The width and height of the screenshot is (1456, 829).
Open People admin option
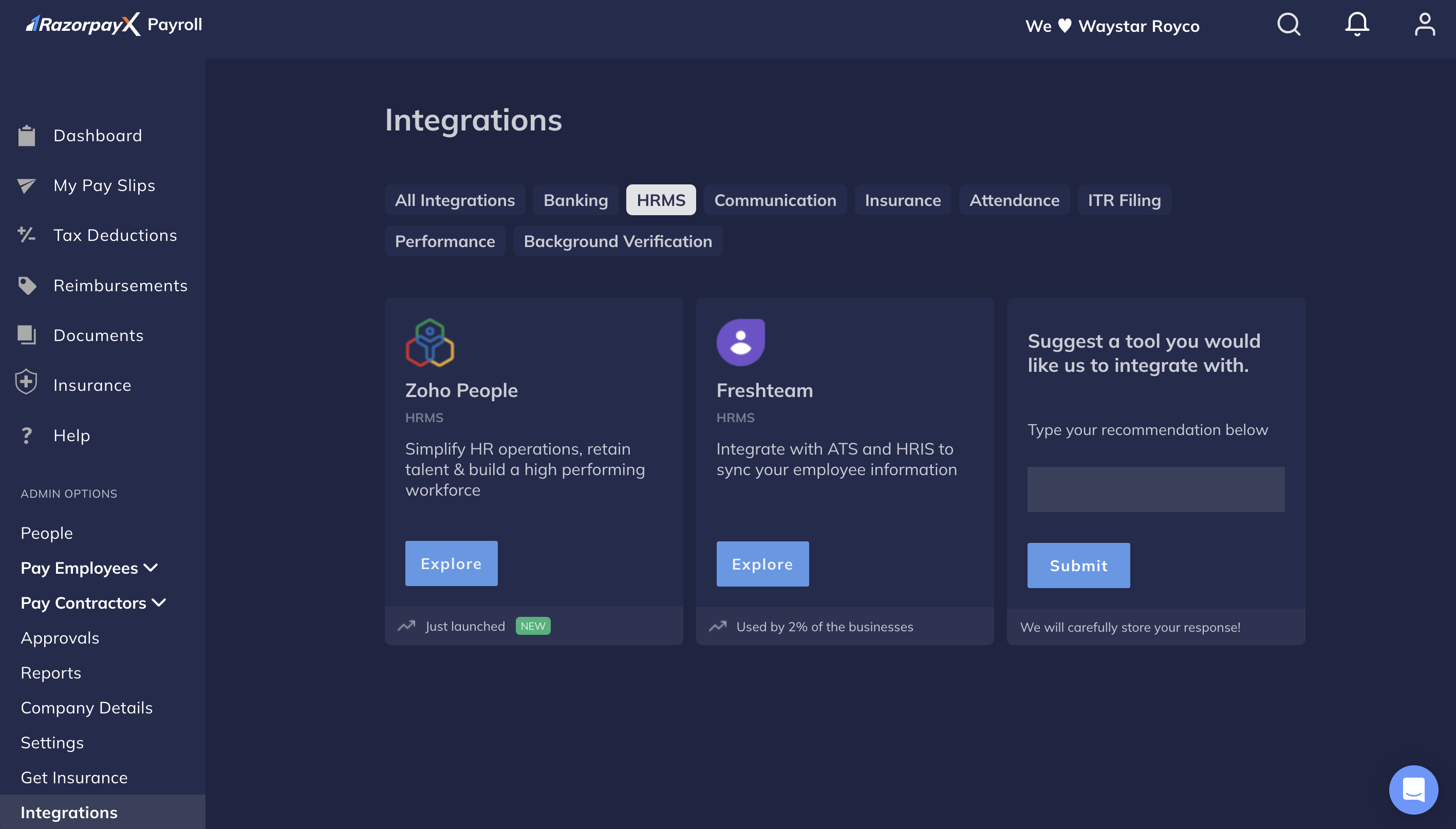click(x=47, y=533)
